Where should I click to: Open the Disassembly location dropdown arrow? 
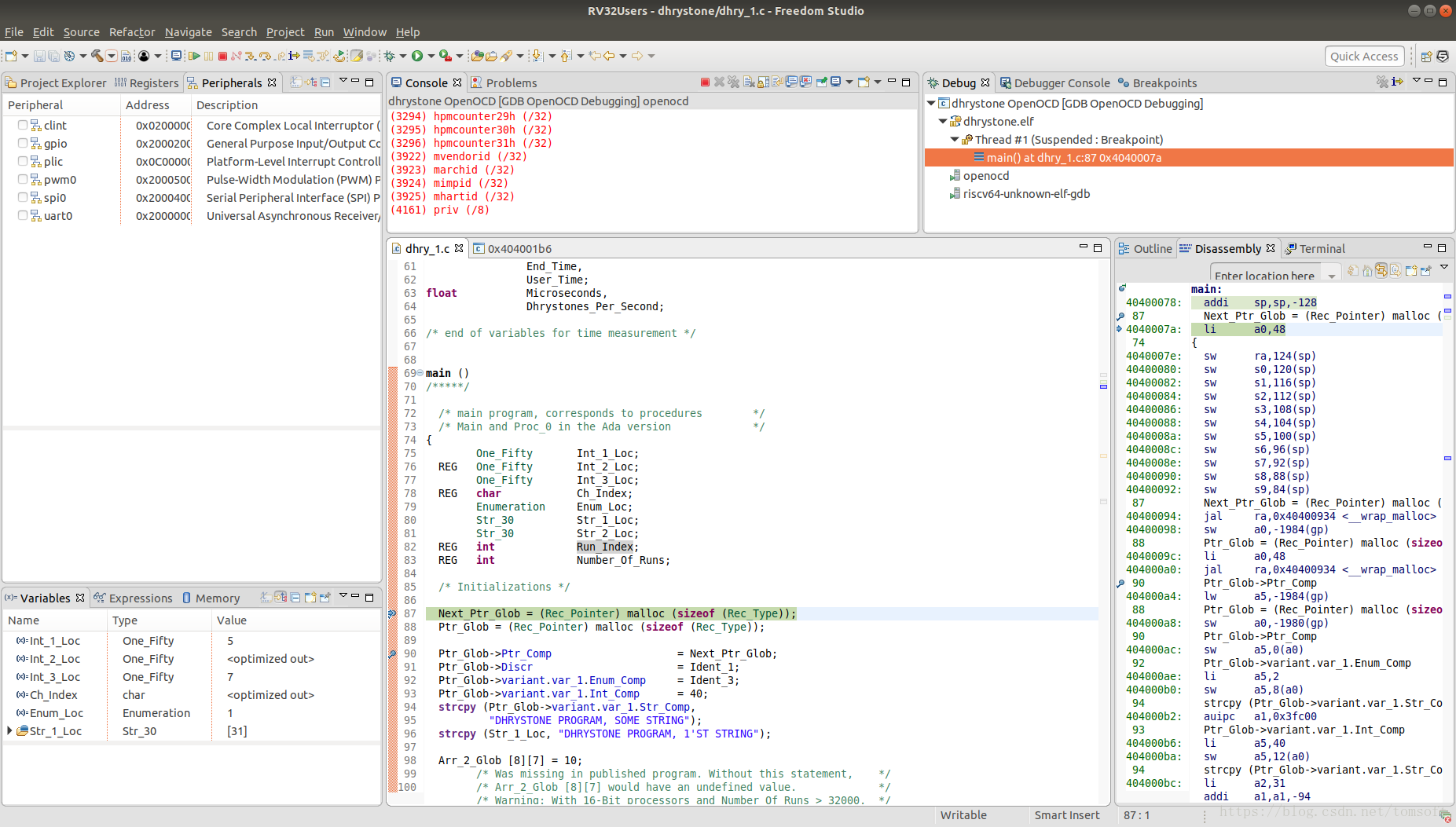[x=1331, y=276]
